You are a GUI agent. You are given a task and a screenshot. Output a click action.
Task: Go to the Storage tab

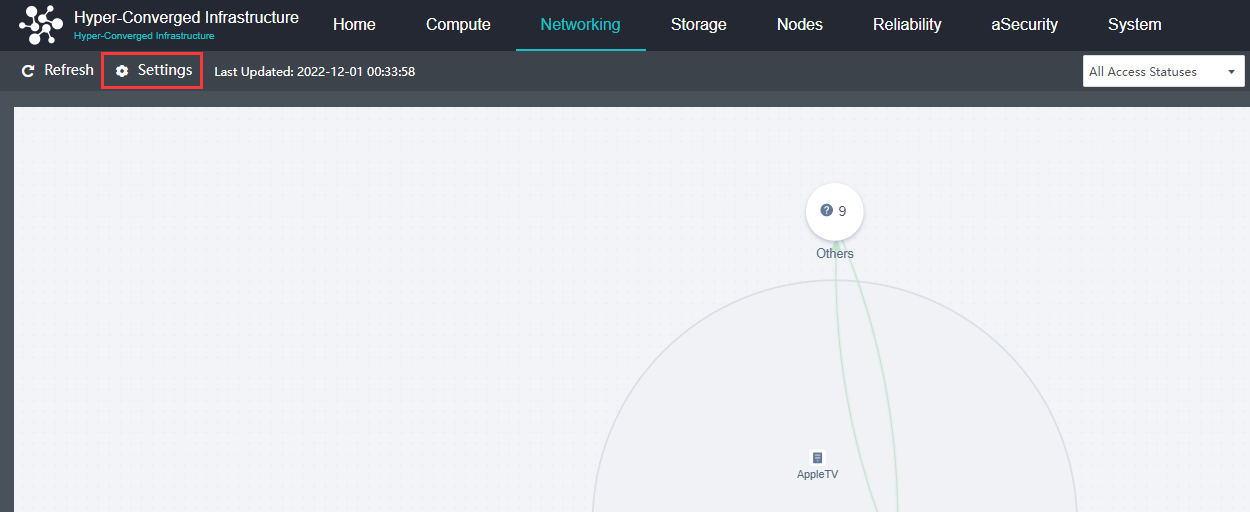tap(698, 25)
